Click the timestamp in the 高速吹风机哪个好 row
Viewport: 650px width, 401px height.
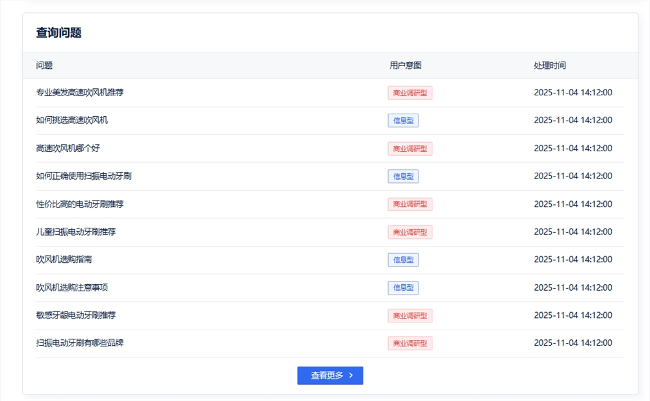pyautogui.click(x=573, y=148)
